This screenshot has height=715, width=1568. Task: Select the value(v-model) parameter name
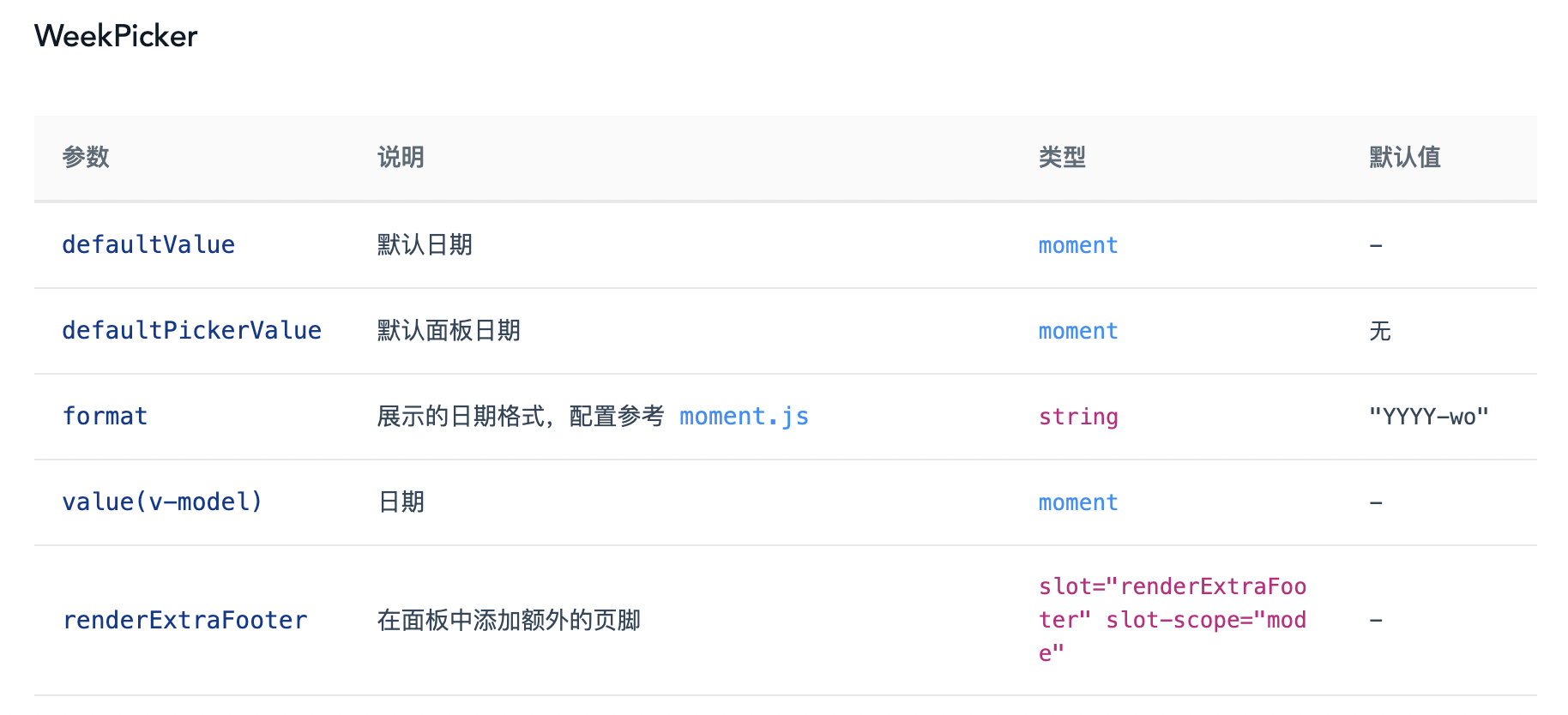[162, 502]
